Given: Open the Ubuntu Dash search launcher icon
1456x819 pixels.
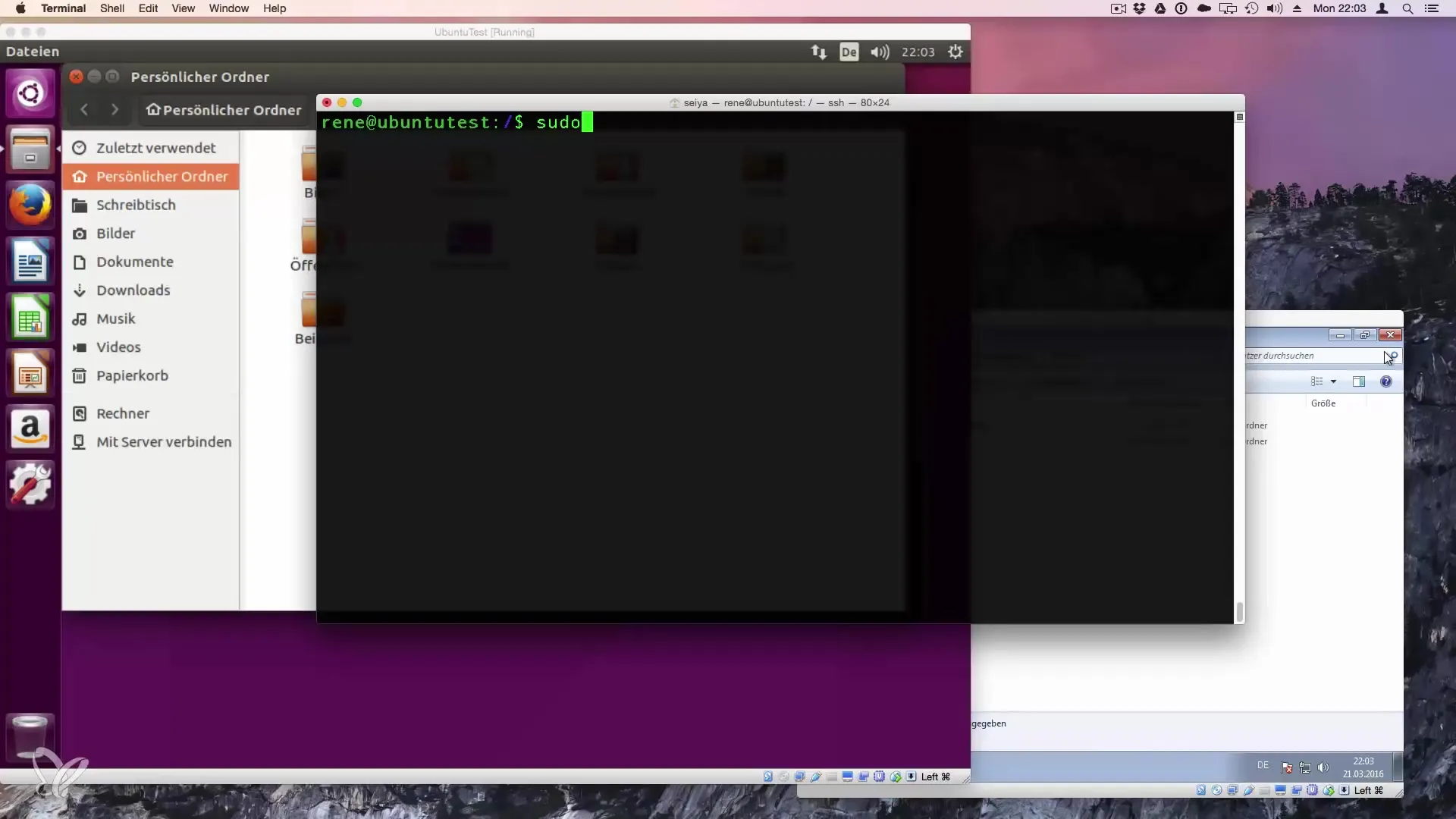Looking at the screenshot, I should (x=30, y=93).
